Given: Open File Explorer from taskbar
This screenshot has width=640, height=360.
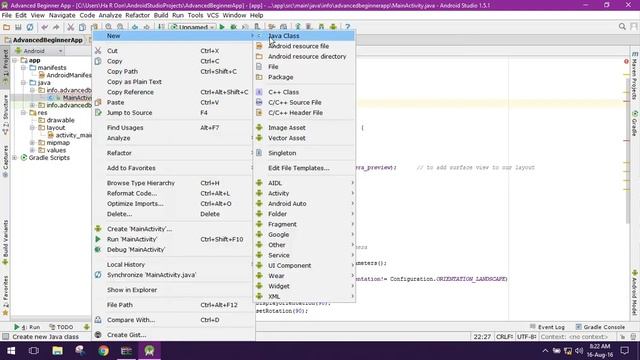Looking at the screenshot, I should click(57, 351).
